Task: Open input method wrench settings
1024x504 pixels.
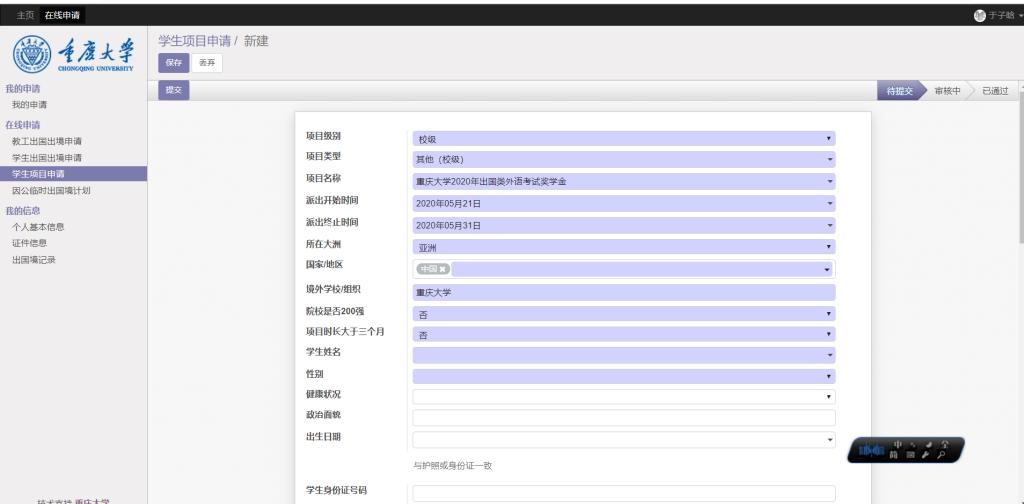Action: 926,455
